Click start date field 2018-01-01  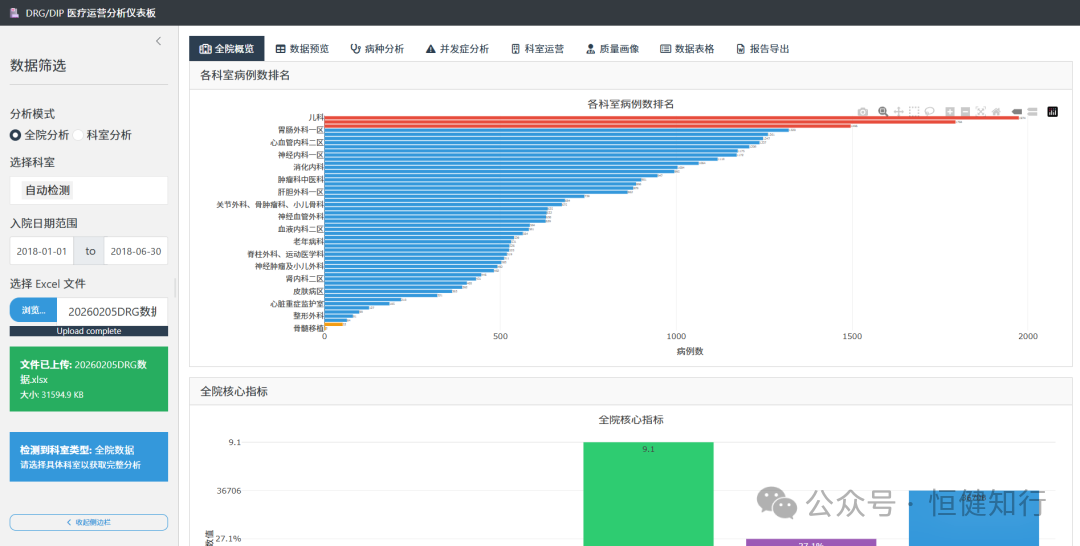click(41, 251)
